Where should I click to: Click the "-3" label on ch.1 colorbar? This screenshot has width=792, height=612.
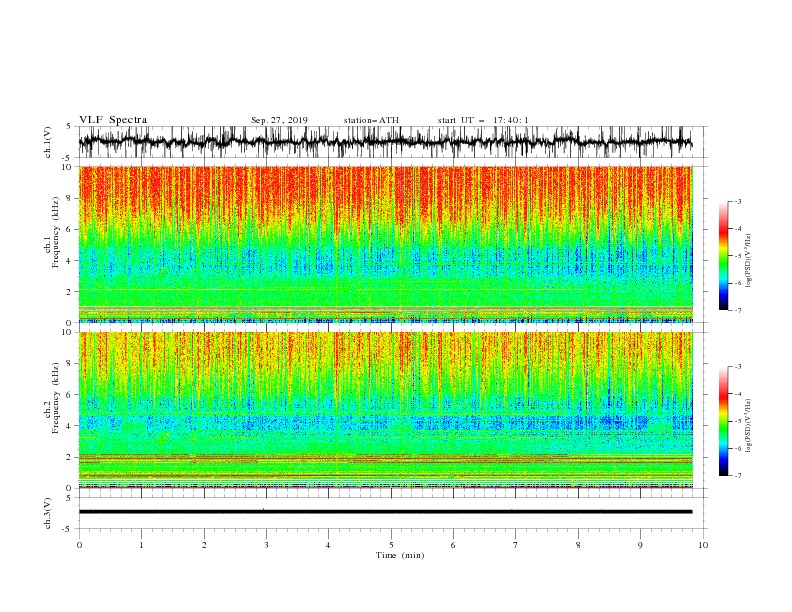tap(738, 201)
